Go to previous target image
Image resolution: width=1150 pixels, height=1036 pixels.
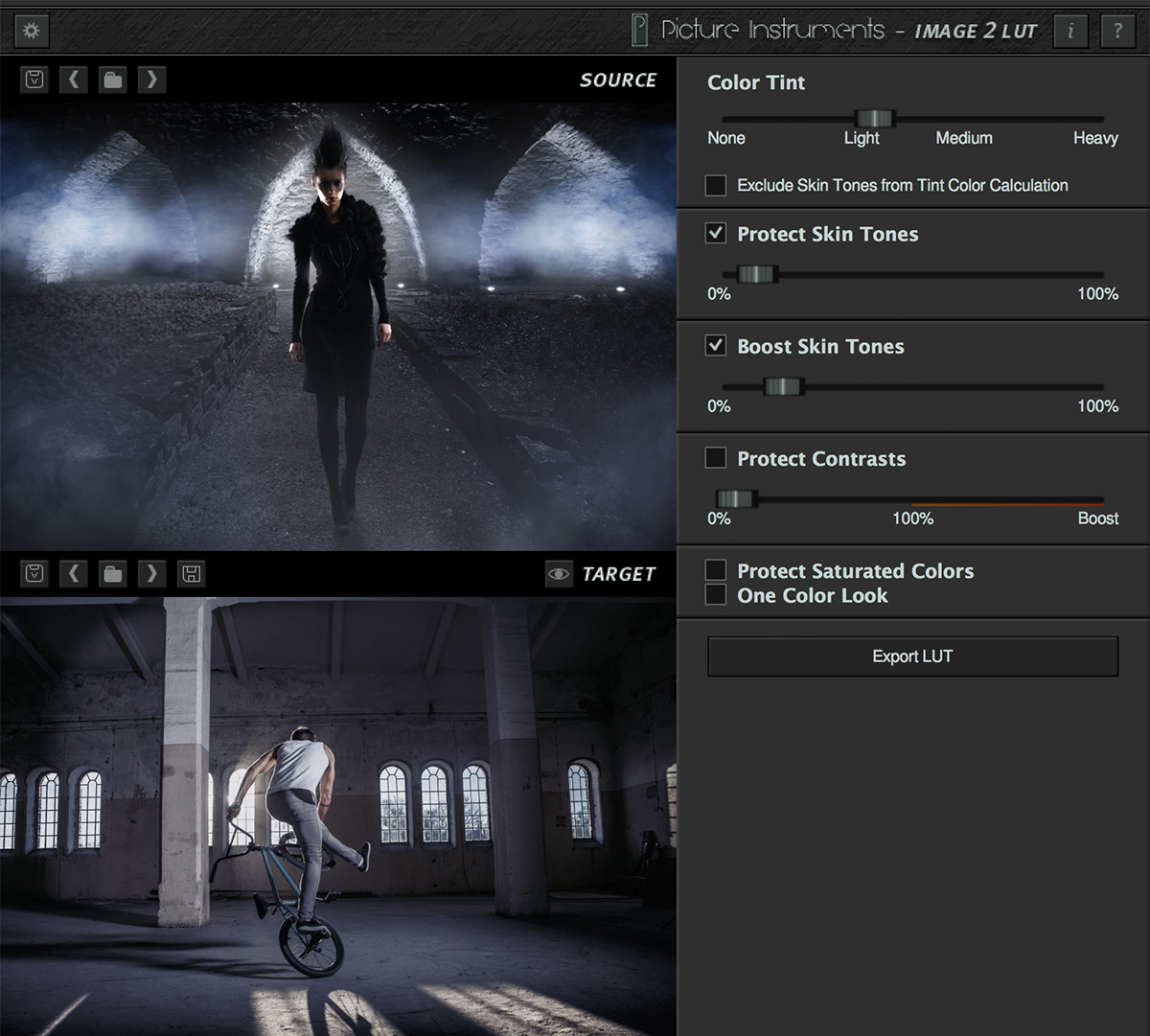point(74,574)
